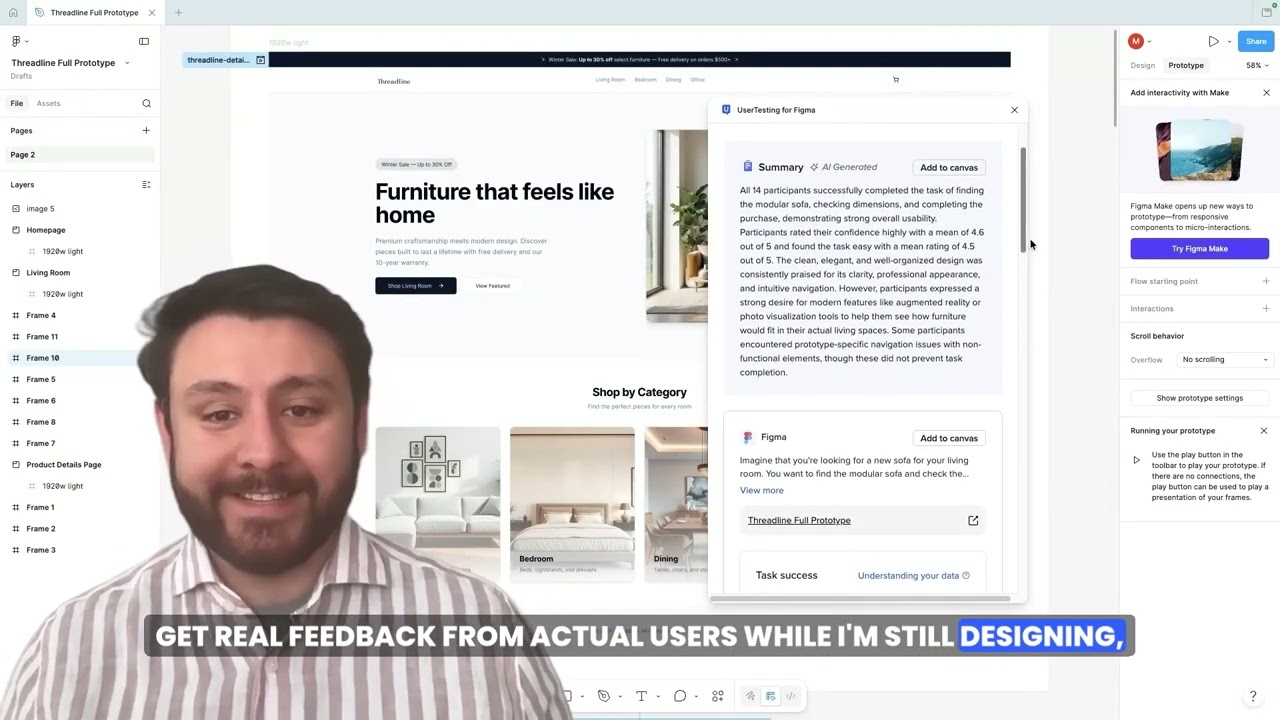Open the file name dropdown chevron
The image size is (1280, 720).
click(x=127, y=63)
